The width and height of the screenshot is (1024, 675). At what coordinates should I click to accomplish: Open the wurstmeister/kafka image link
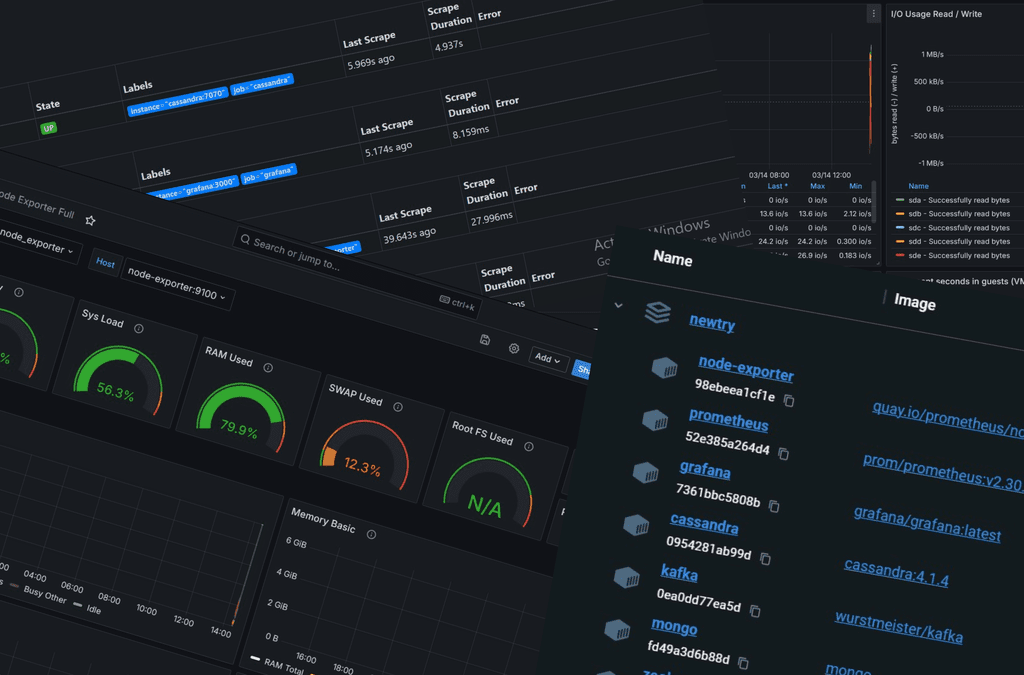point(899,627)
